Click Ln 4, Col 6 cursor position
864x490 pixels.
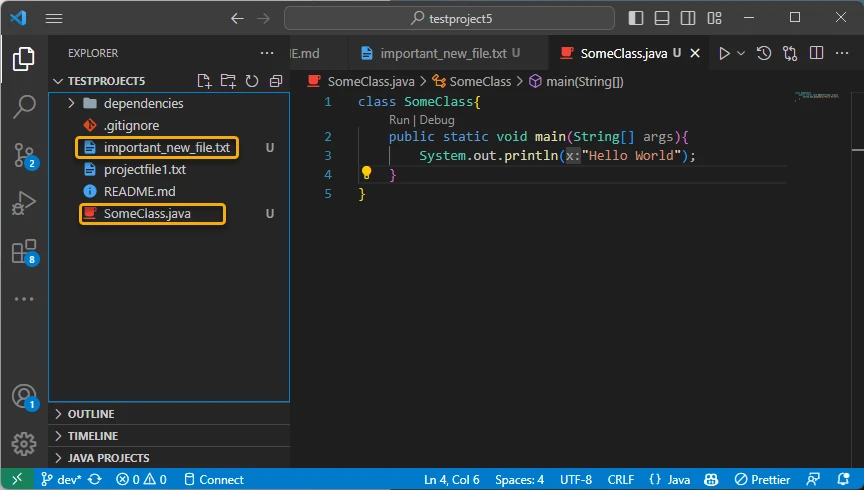[x=452, y=480]
